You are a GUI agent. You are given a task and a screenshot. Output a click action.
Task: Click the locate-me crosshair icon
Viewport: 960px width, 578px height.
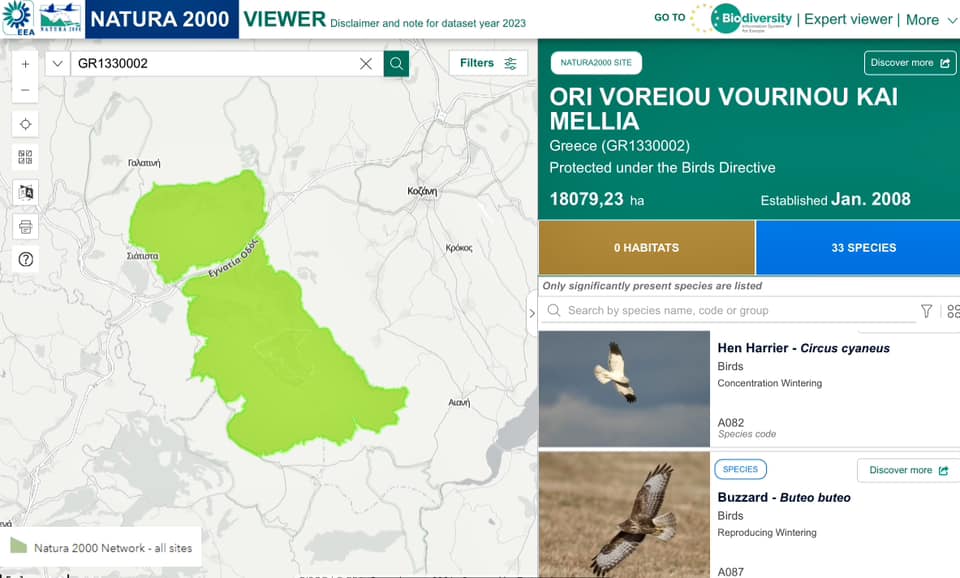[25, 124]
